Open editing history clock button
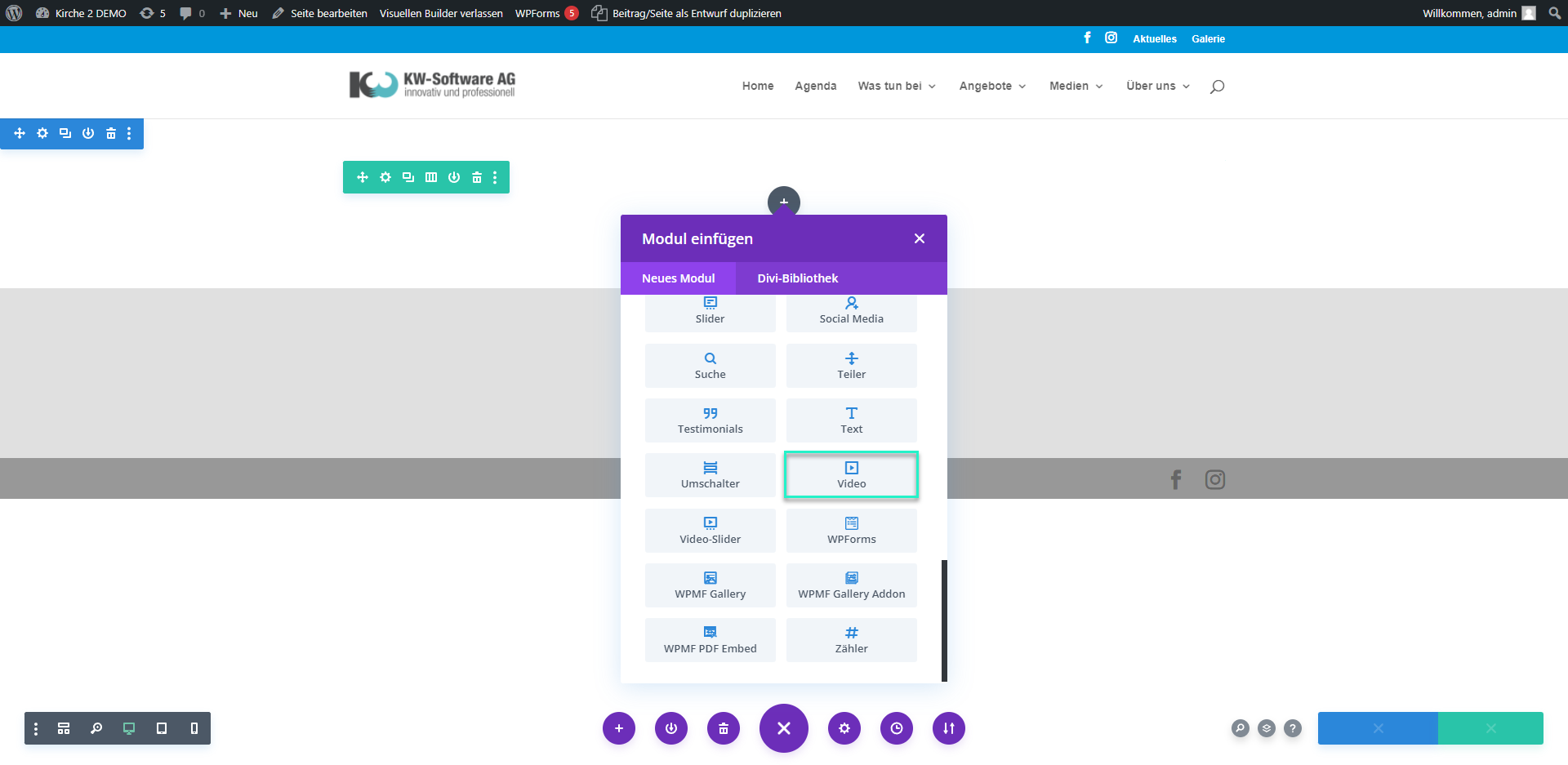This screenshot has width=1568, height=765. coord(897,728)
